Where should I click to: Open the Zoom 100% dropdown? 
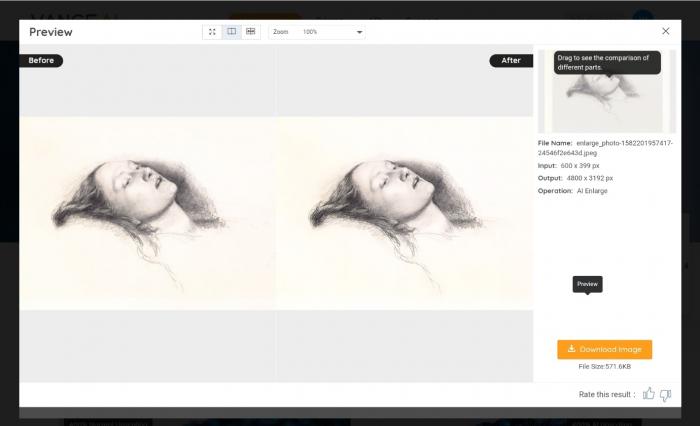click(x=317, y=32)
